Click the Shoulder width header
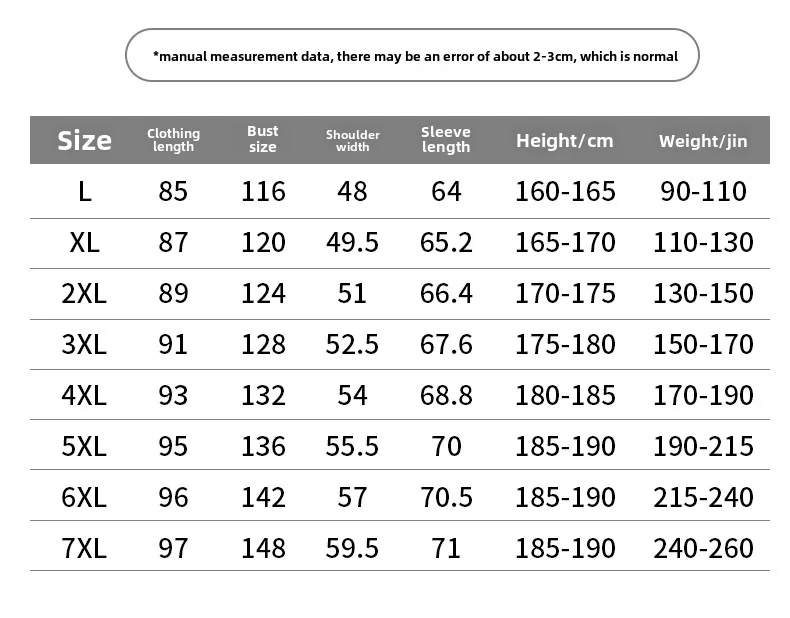The width and height of the screenshot is (790, 618). click(x=353, y=141)
